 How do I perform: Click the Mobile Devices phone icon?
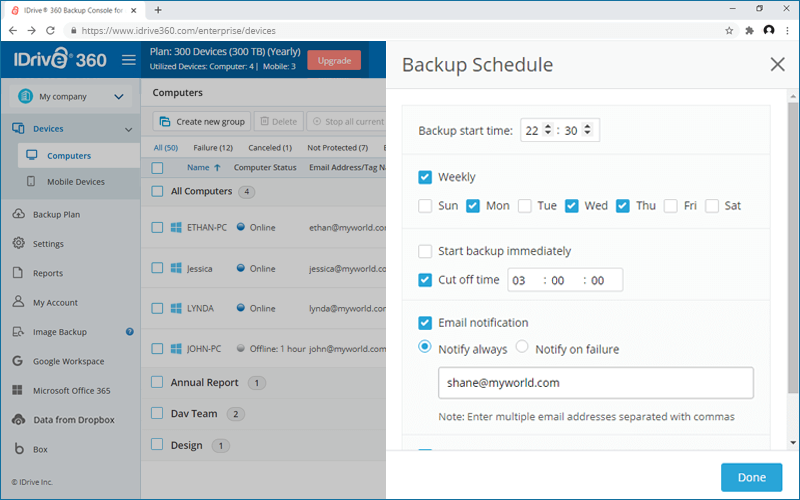(x=31, y=181)
